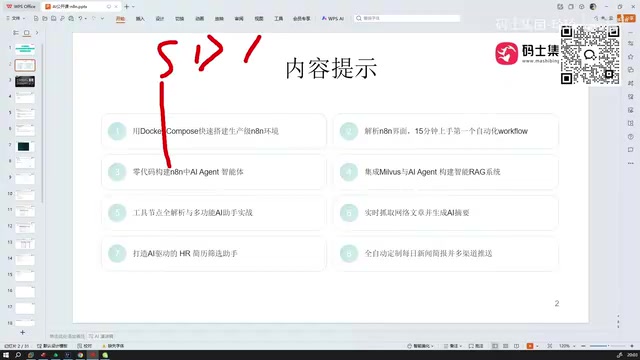
Task: Switch to slide sorter view icon
Action: (506, 346)
